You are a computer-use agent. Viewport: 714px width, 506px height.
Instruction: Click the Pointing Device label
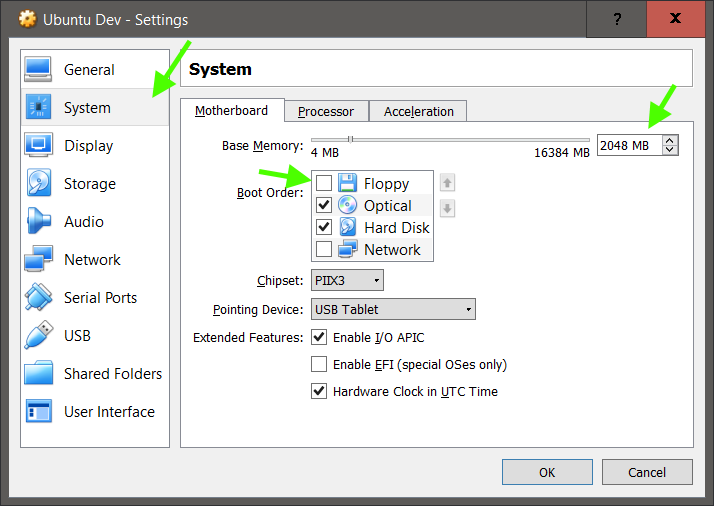pyautogui.click(x=258, y=310)
